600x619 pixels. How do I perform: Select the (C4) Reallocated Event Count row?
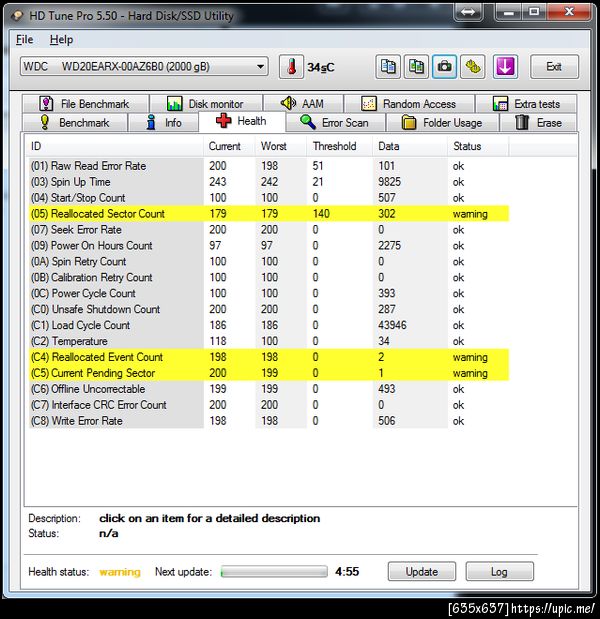[269, 357]
